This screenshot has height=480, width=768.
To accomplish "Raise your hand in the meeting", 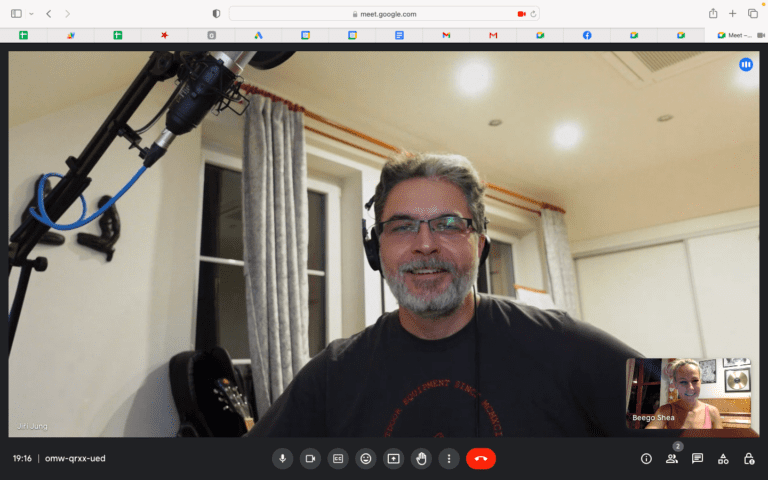I will pyautogui.click(x=422, y=458).
